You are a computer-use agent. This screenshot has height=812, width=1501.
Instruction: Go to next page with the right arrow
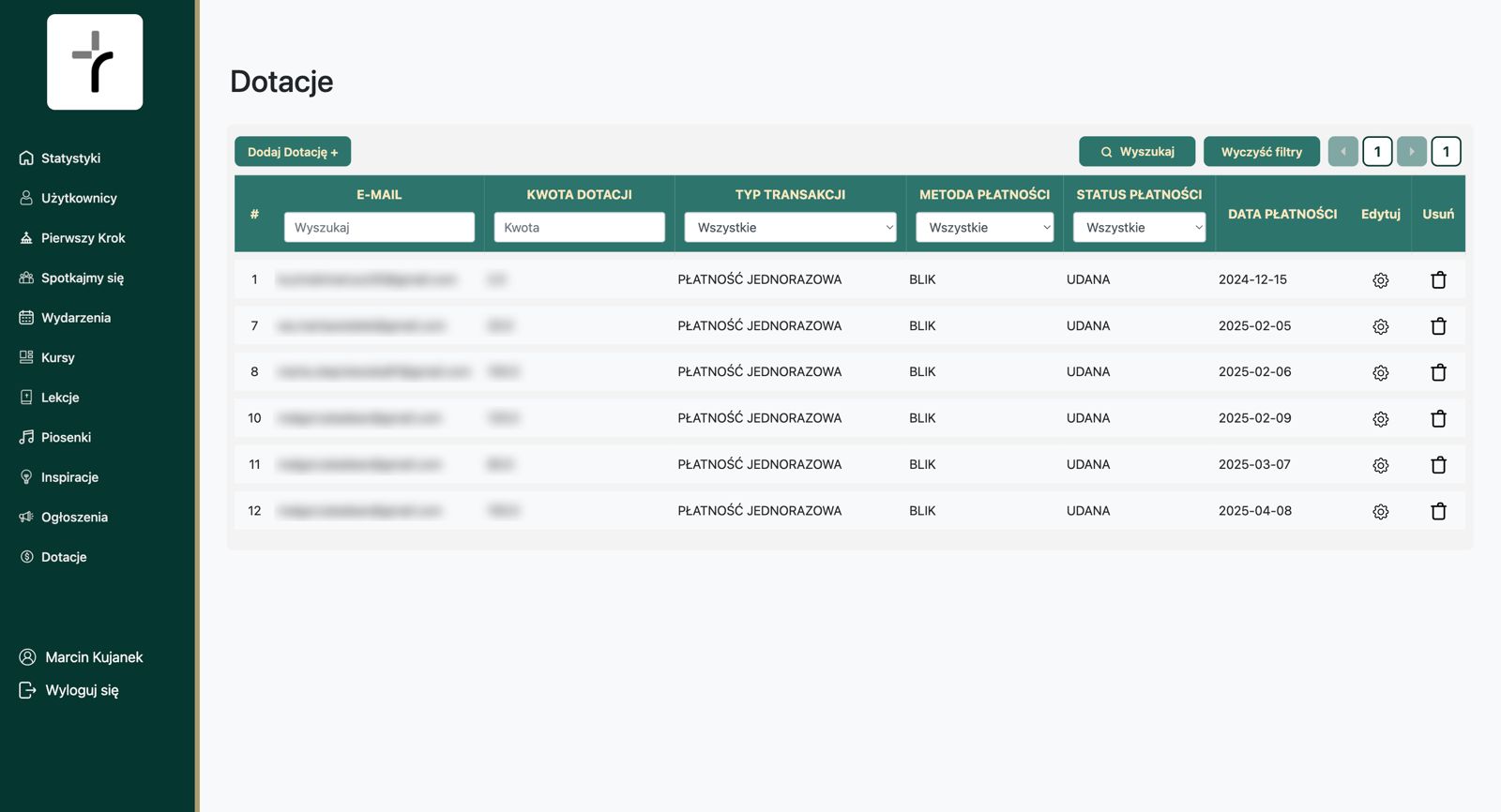1411,152
